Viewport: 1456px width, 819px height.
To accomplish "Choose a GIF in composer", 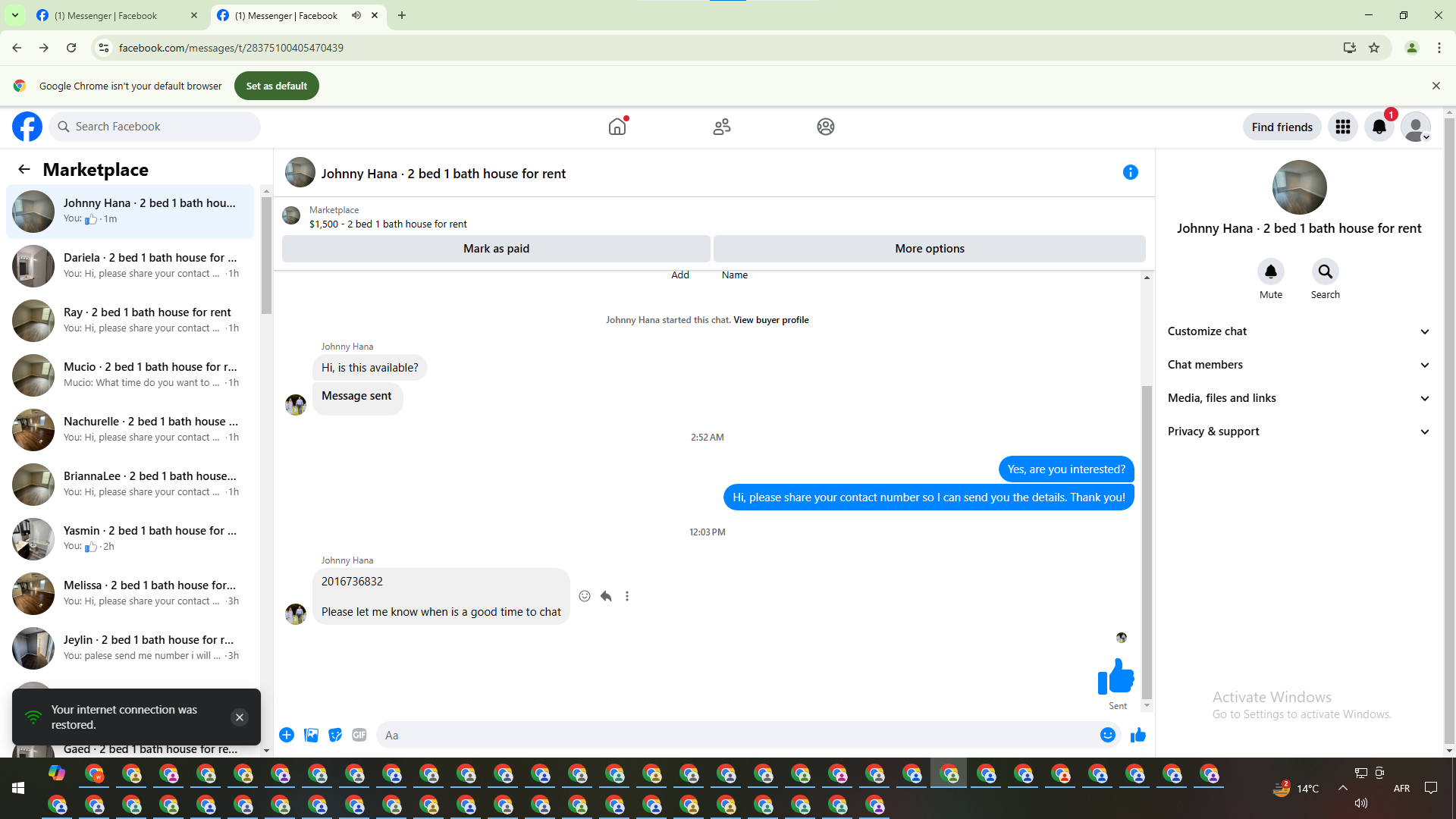I will point(359,735).
